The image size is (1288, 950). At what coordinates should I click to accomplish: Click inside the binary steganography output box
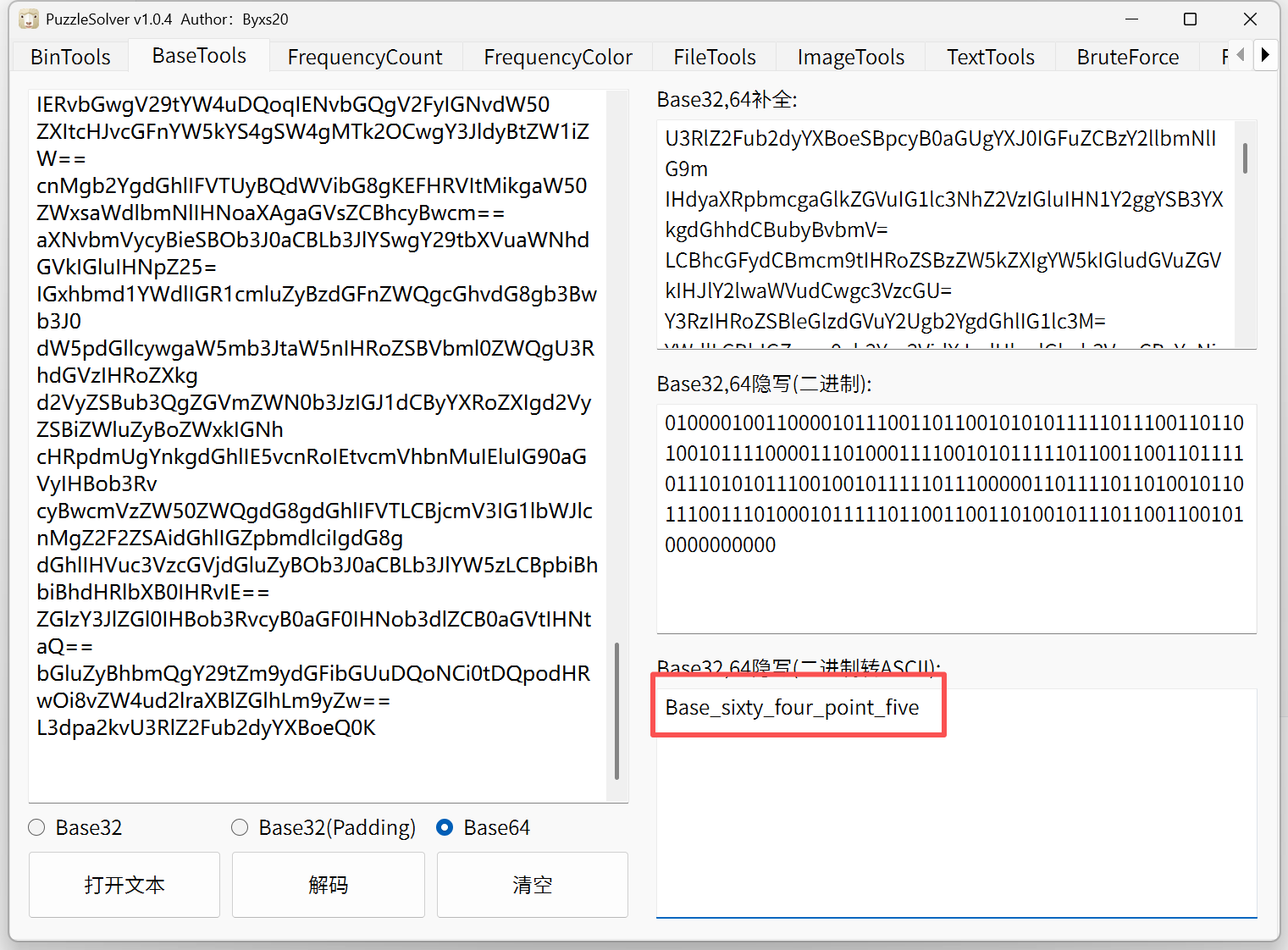955,584
